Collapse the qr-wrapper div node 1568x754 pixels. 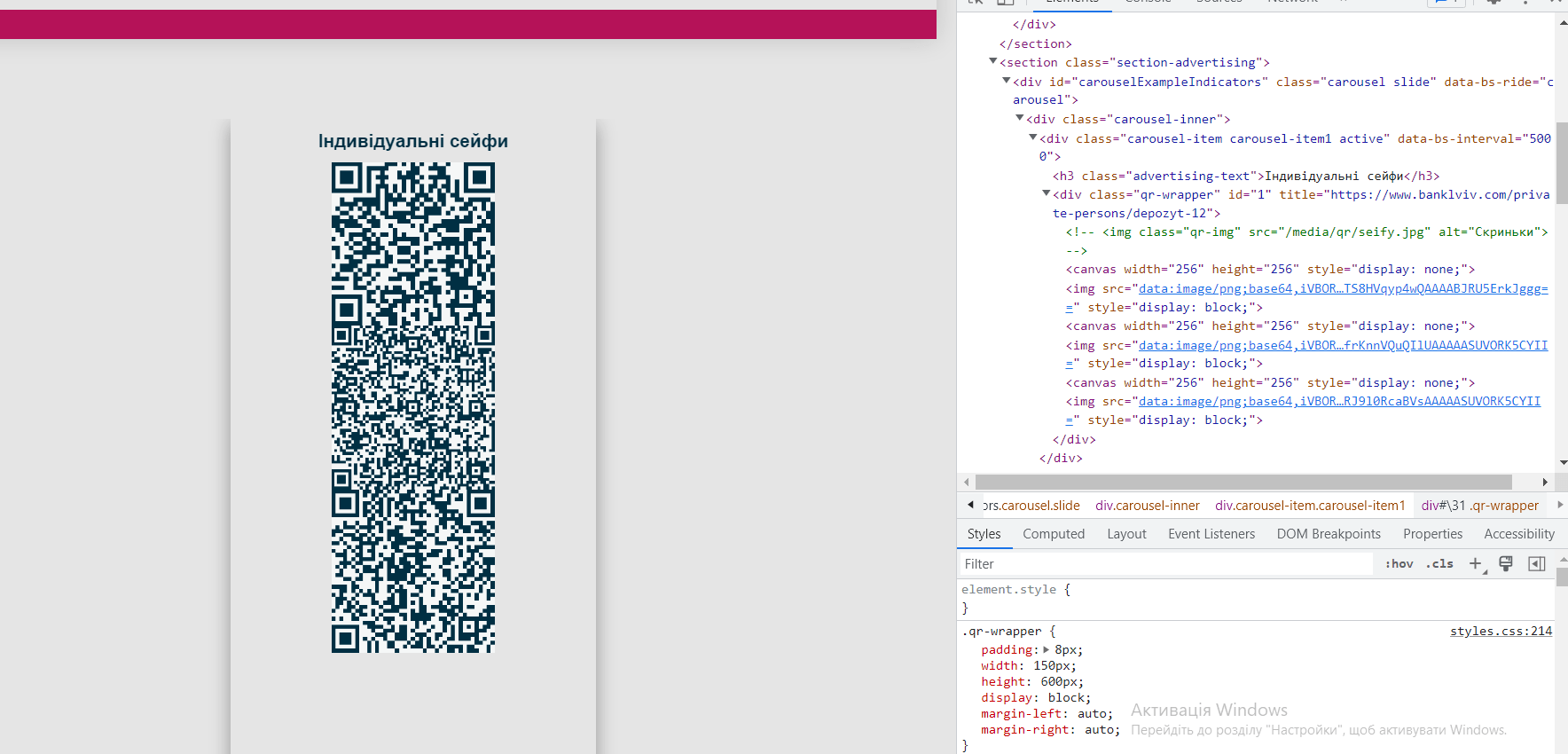coord(1047,193)
